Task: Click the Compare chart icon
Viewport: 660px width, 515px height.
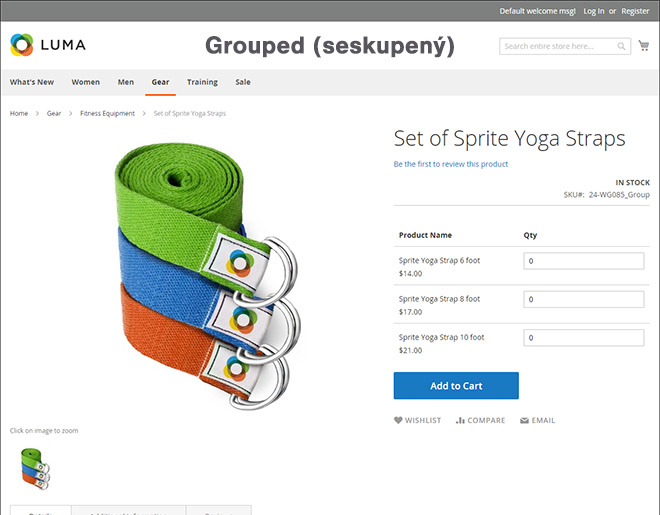Action: (x=460, y=421)
